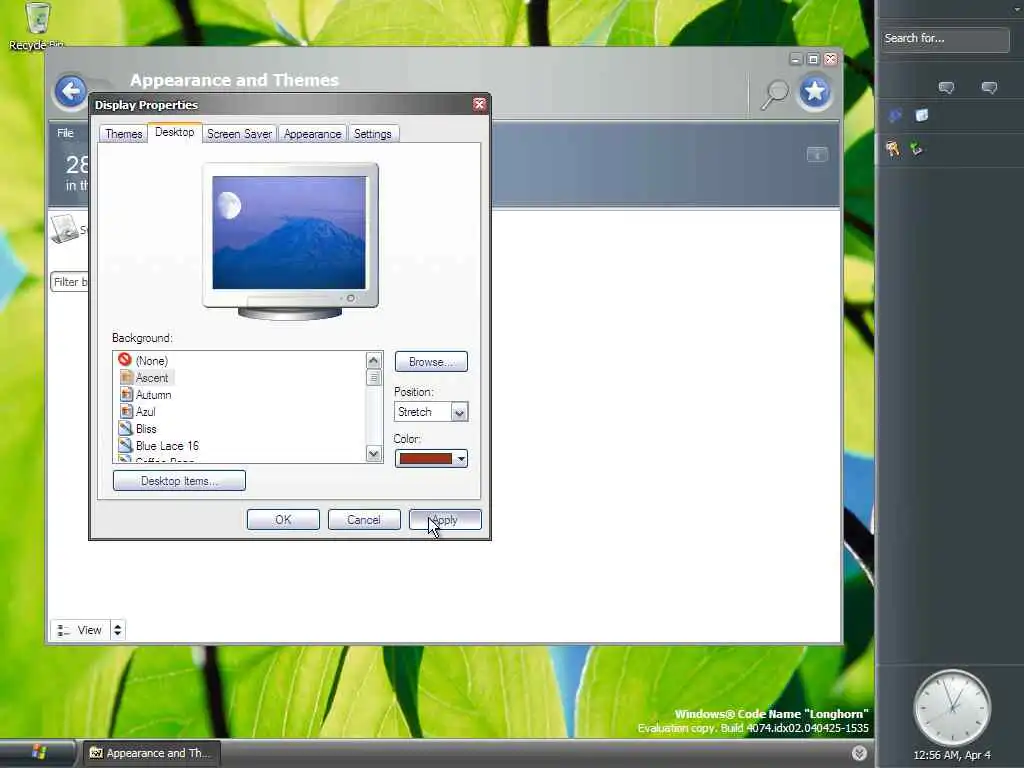The height and width of the screenshot is (768, 1024).
Task: Confirm with the OK button
Action: point(283,520)
